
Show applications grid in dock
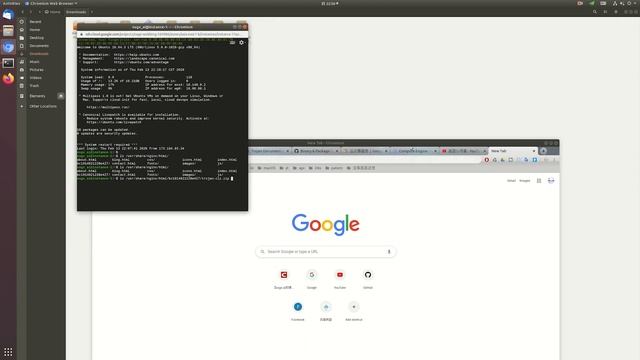[x=8, y=351]
